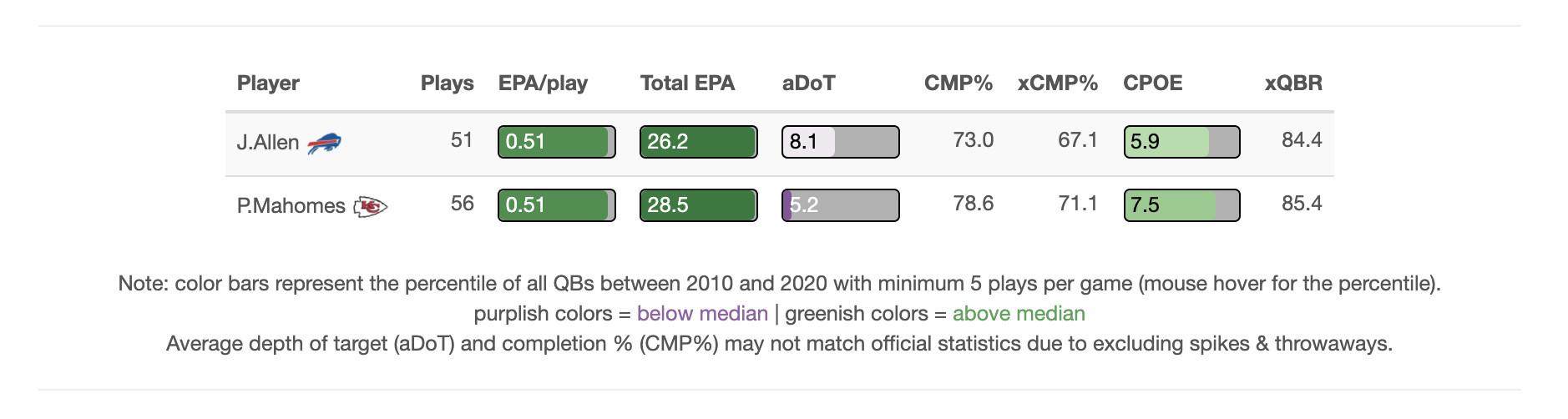1568x419 pixels.
Task: Click J.Allen's 8.1 aDoT bar
Action: (x=840, y=142)
